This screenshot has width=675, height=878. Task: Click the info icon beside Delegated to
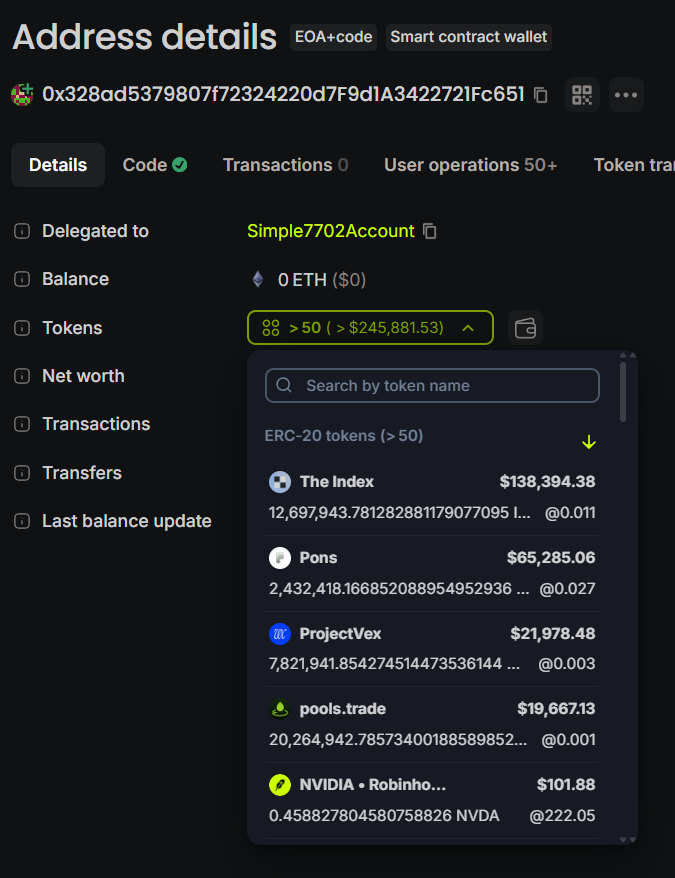(x=22, y=231)
